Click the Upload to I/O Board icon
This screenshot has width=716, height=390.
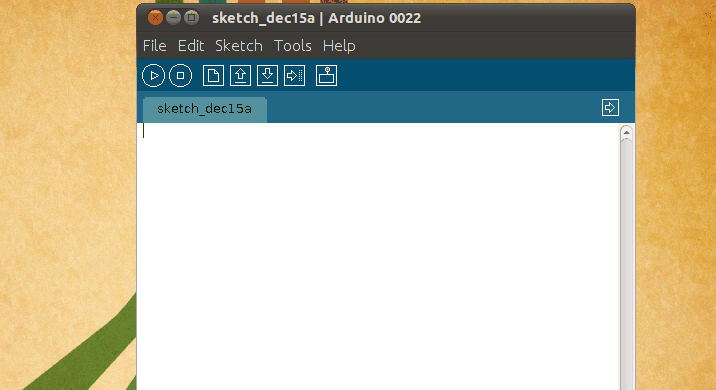295,76
